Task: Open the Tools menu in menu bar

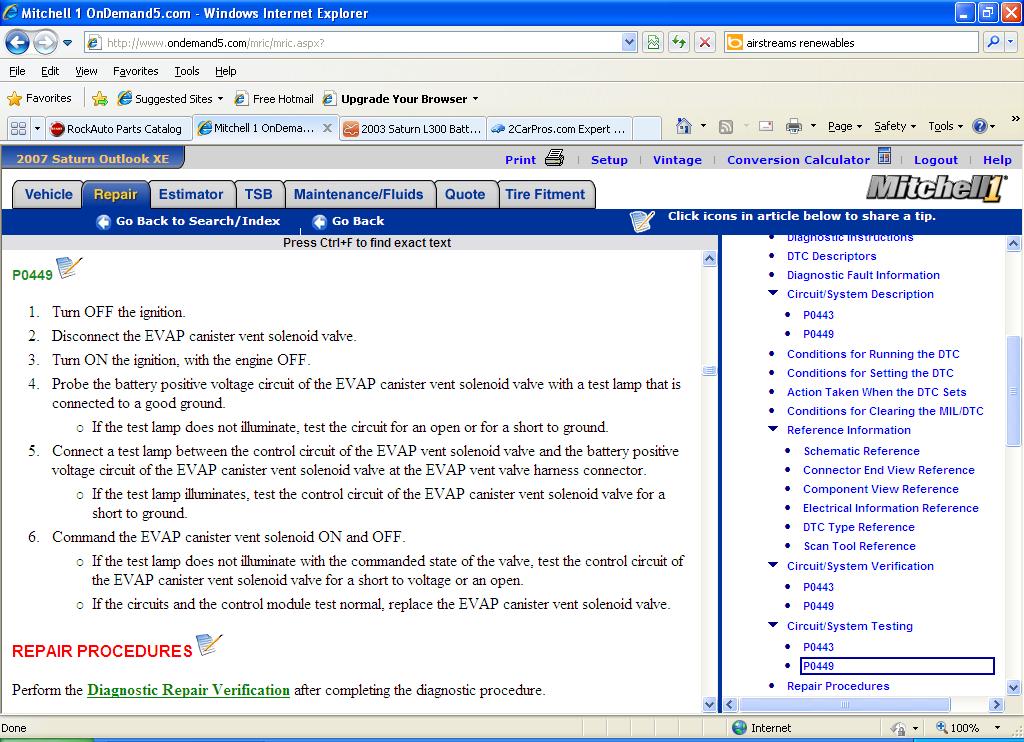Action: (187, 71)
